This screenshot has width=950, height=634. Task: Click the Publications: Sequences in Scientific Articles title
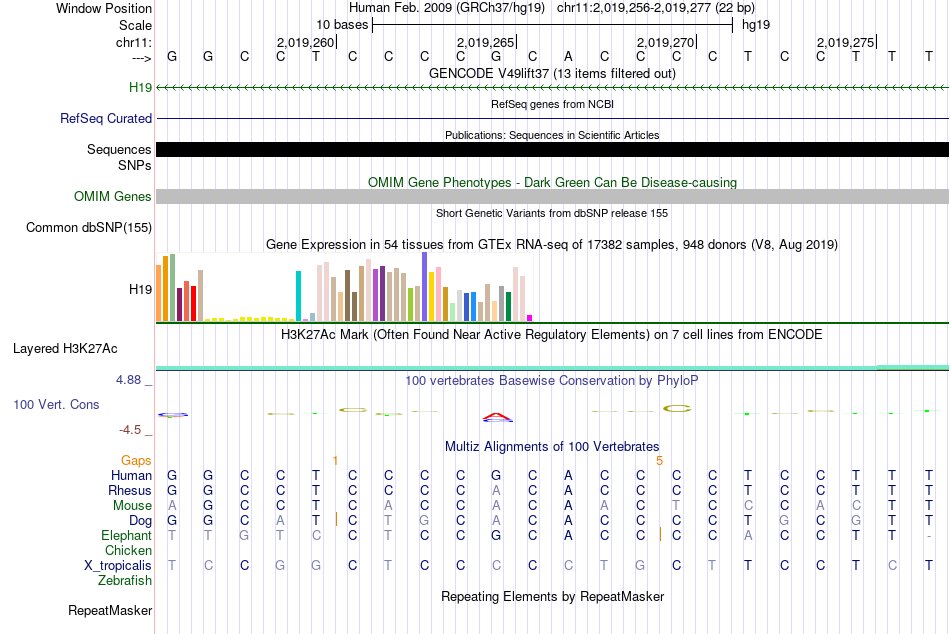[552, 135]
